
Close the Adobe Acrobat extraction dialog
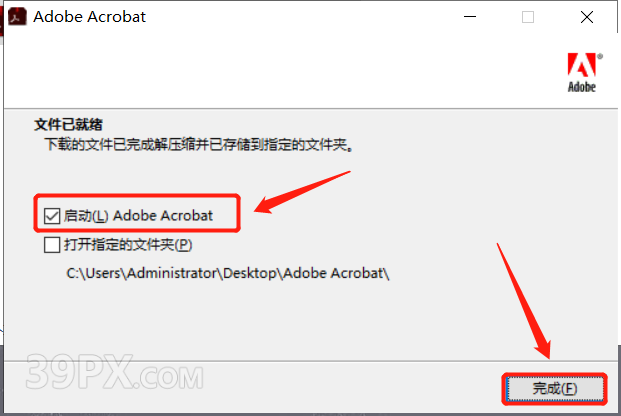[x=587, y=17]
